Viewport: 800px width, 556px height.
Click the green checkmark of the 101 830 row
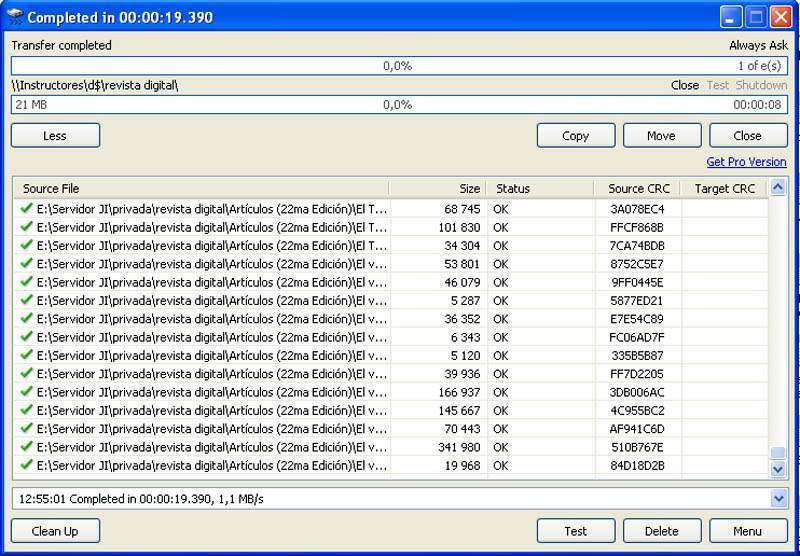tap(27, 226)
